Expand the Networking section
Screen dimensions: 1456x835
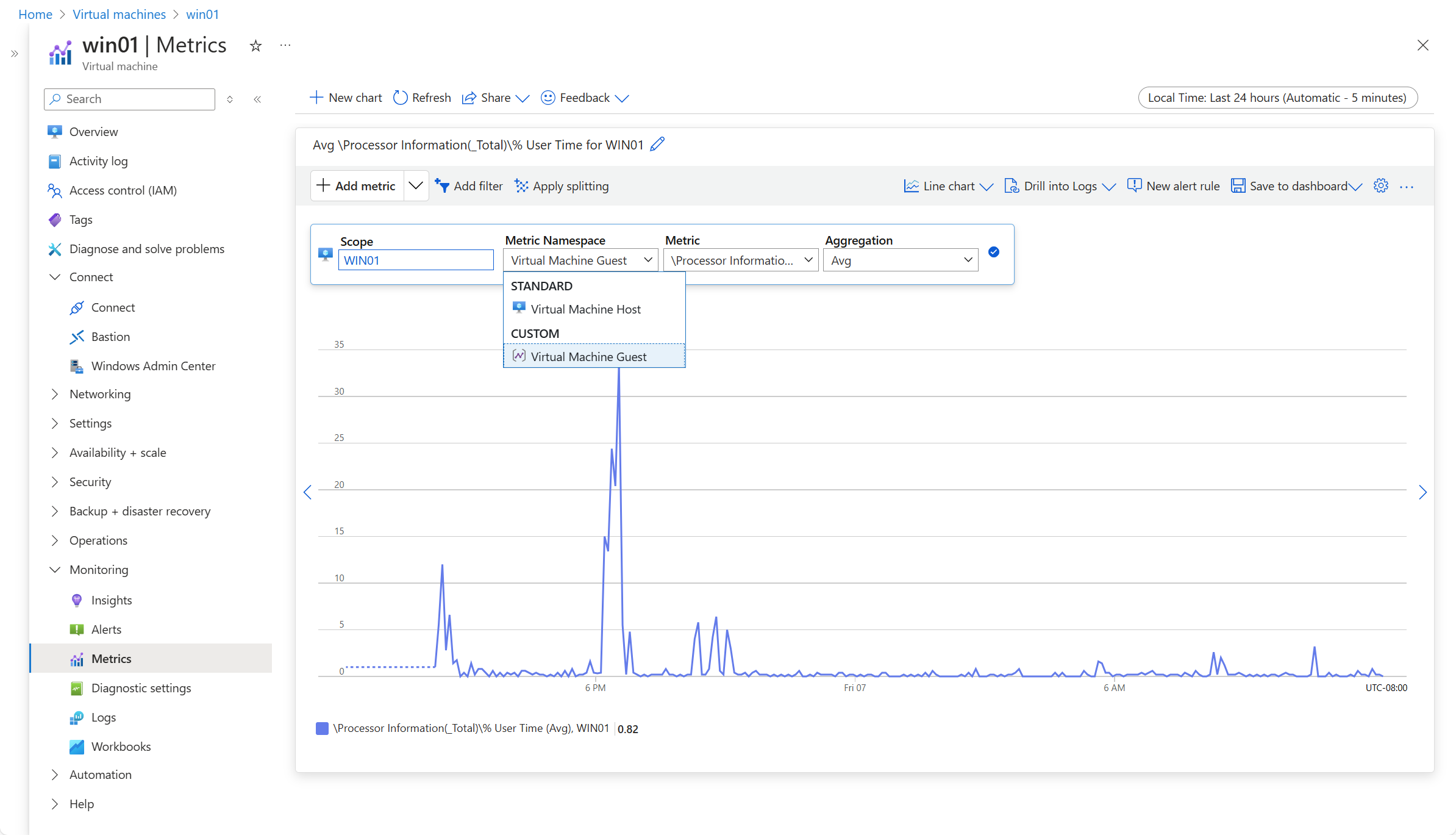[x=55, y=394]
